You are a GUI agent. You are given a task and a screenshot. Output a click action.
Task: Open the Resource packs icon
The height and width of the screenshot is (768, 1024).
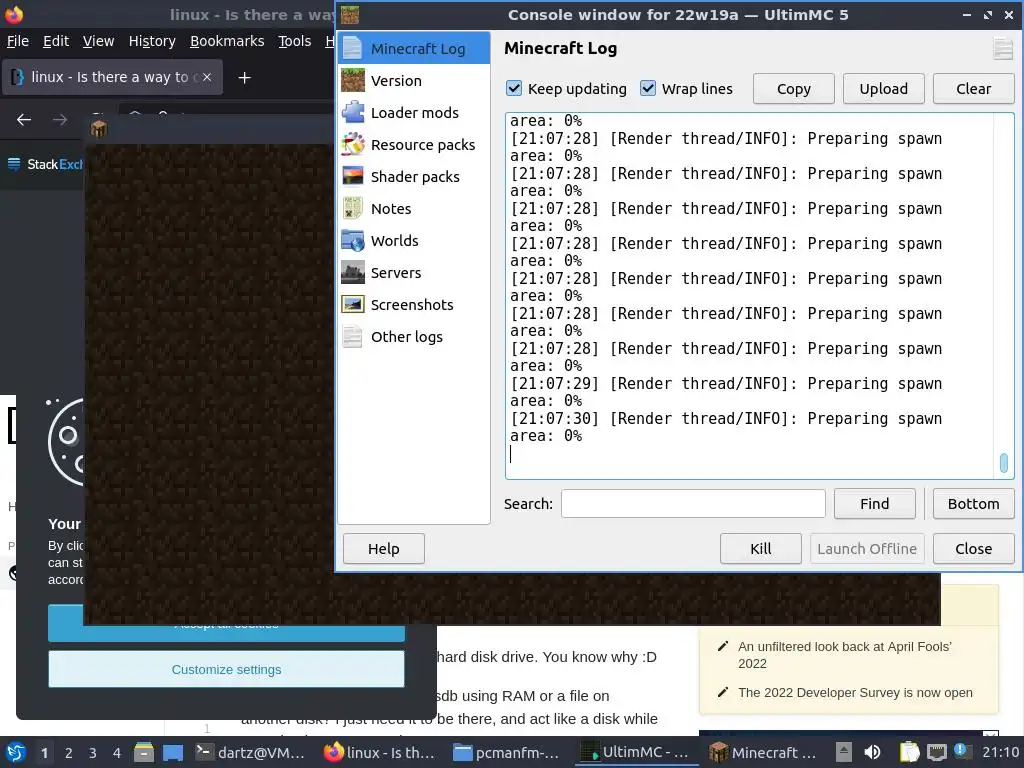pos(353,144)
